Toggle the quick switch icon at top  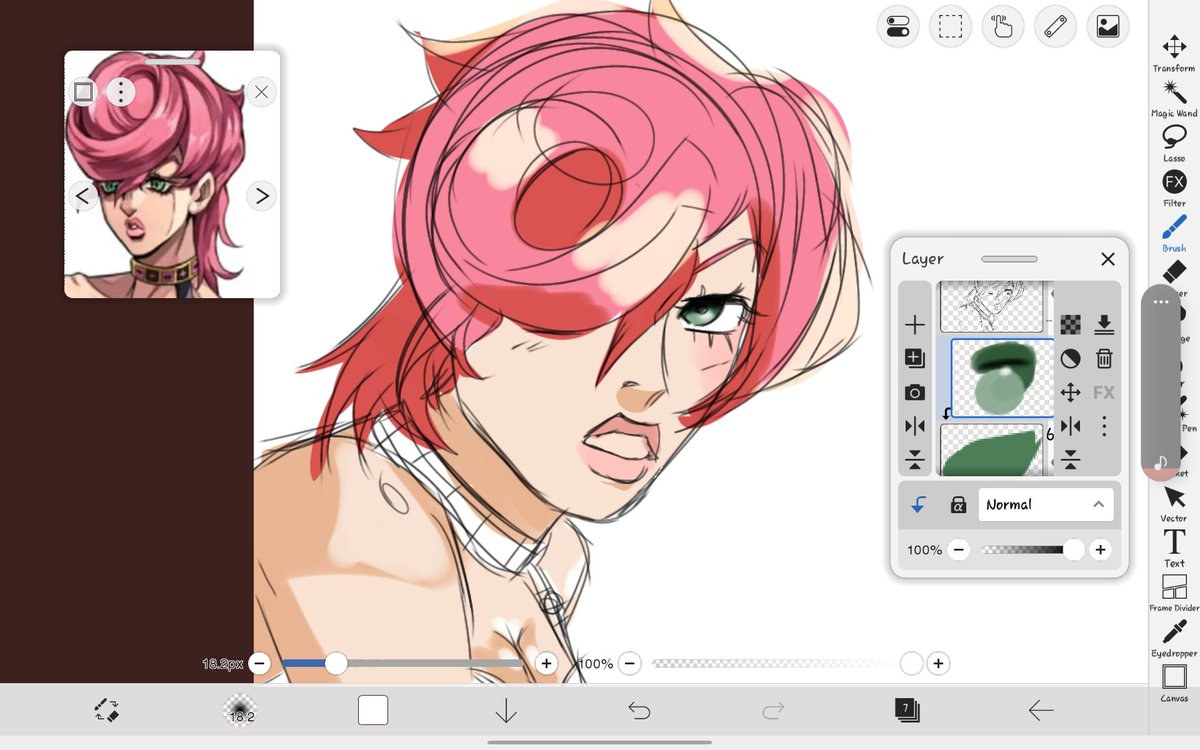tap(898, 27)
